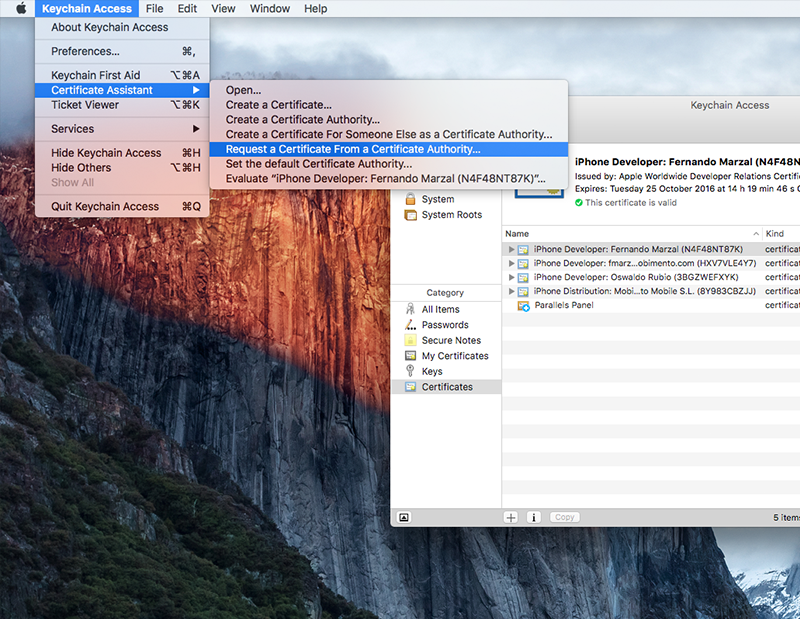This screenshot has height=619, width=800.
Task: Click the Oswaldo Rubio certificate icon
Action: pyautogui.click(x=523, y=278)
